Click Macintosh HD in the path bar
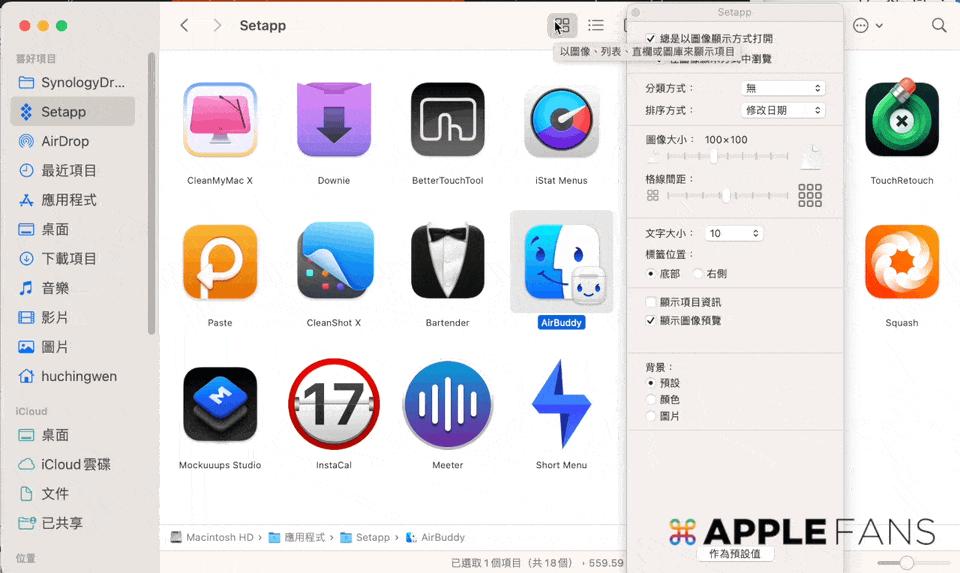 (x=212, y=537)
